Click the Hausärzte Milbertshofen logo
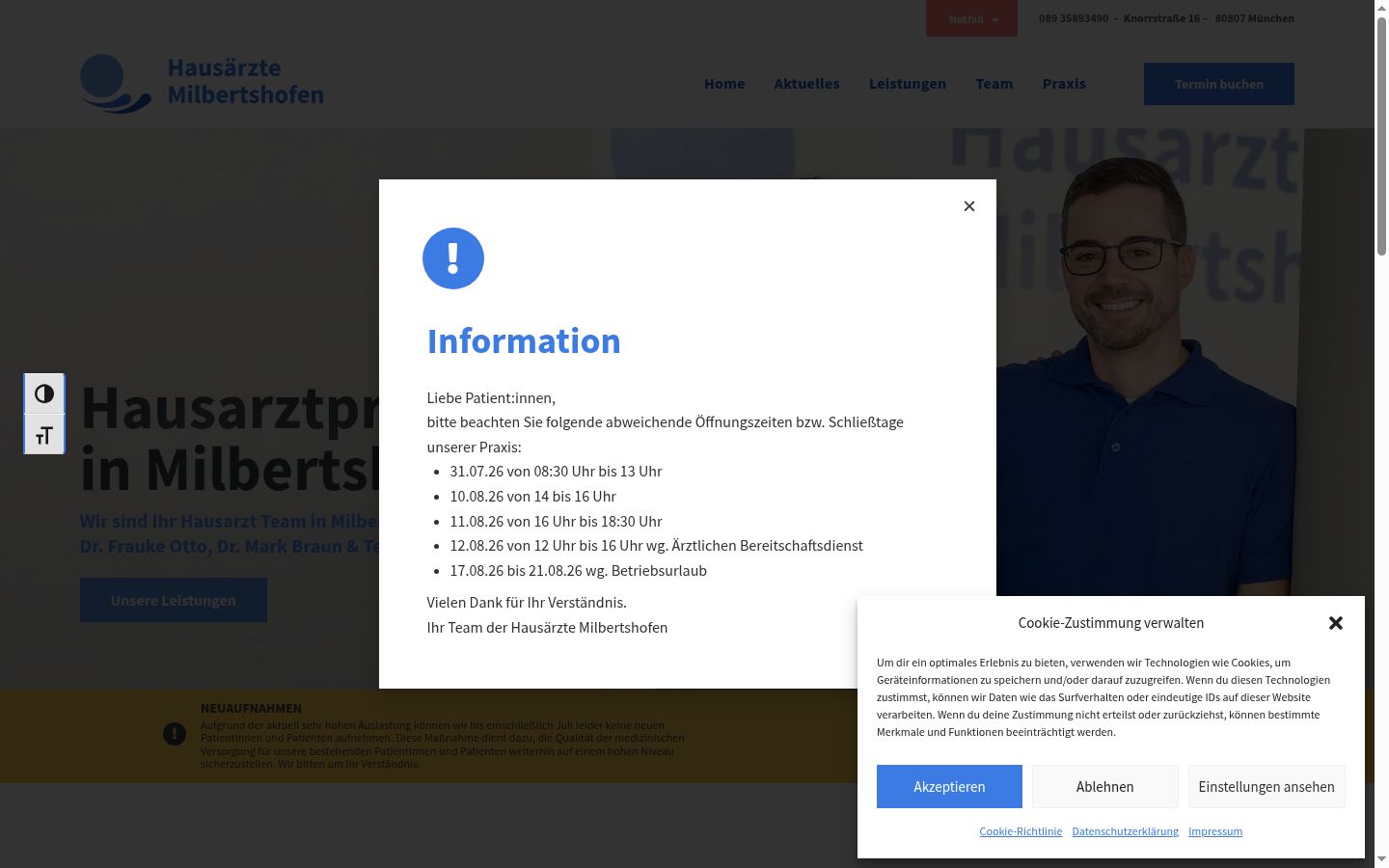 point(202,83)
